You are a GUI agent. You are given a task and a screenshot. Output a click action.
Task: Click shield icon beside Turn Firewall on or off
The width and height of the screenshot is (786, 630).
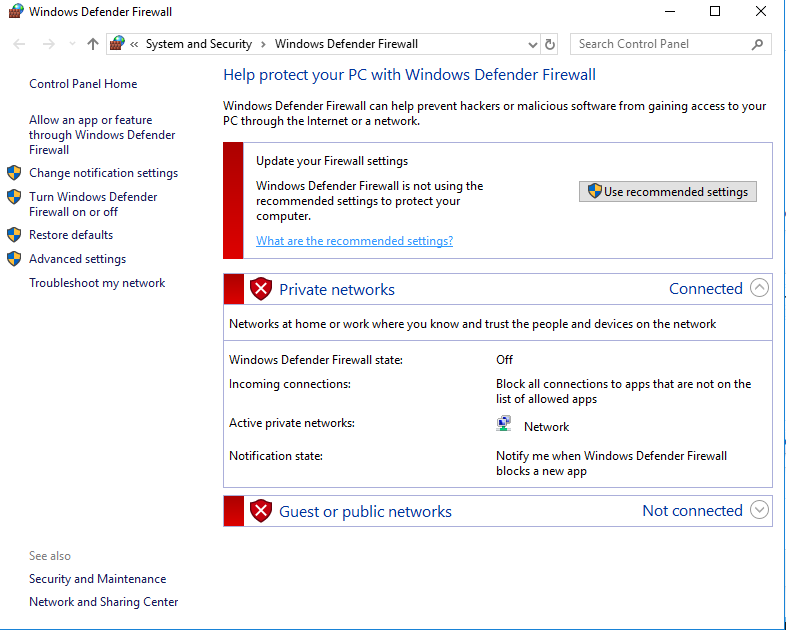[14, 196]
